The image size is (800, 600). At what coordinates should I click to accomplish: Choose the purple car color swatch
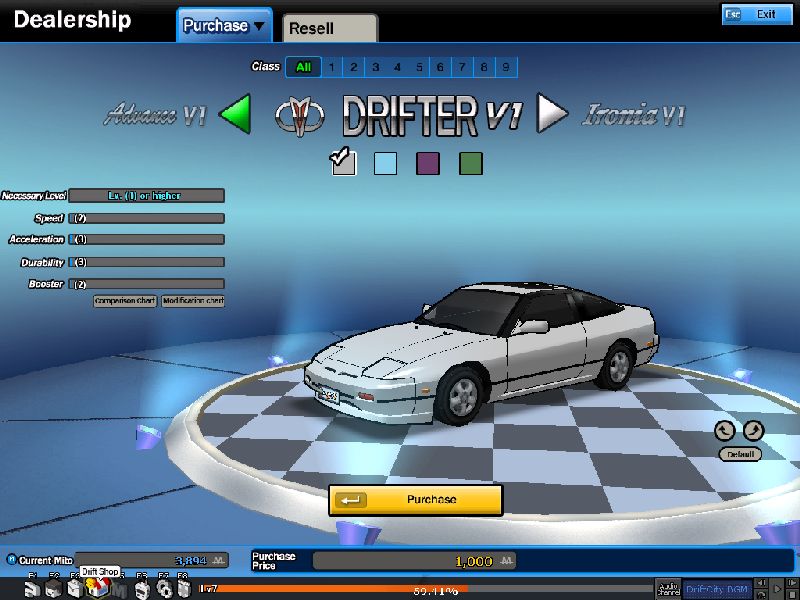[x=428, y=163]
